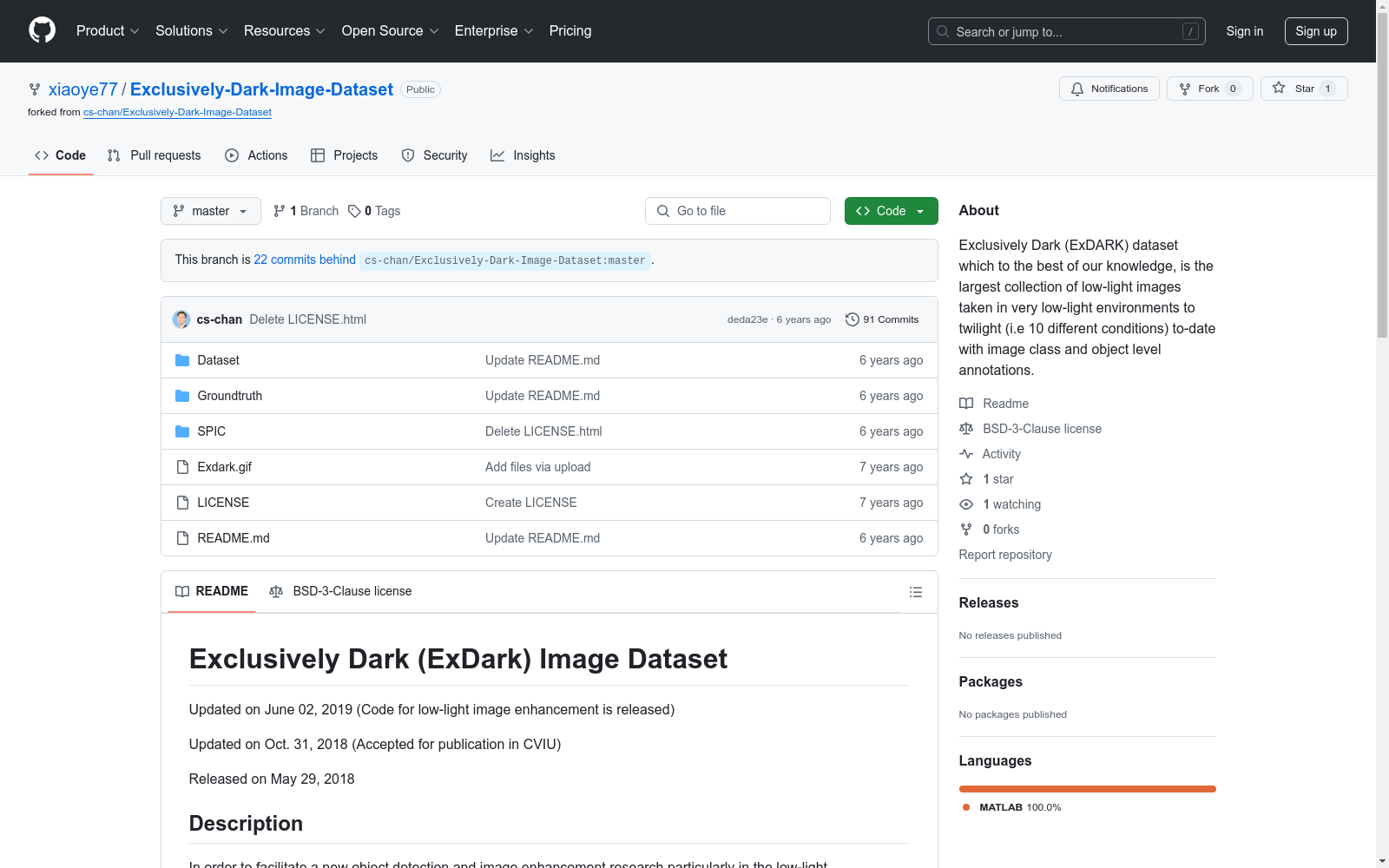Click the tags icon showing 0 Tags
The height and width of the screenshot is (868, 1389).
pos(354,211)
